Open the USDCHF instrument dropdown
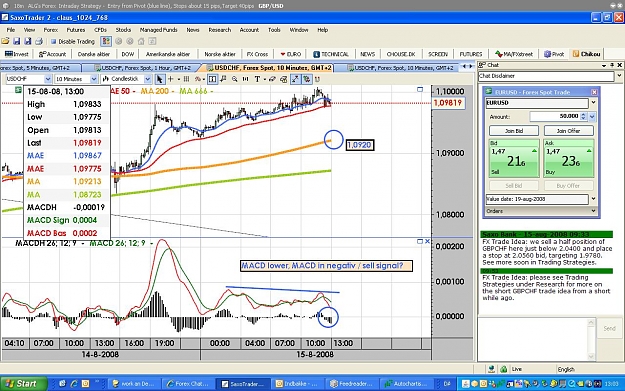The height and width of the screenshot is (391, 625). click(x=47, y=79)
